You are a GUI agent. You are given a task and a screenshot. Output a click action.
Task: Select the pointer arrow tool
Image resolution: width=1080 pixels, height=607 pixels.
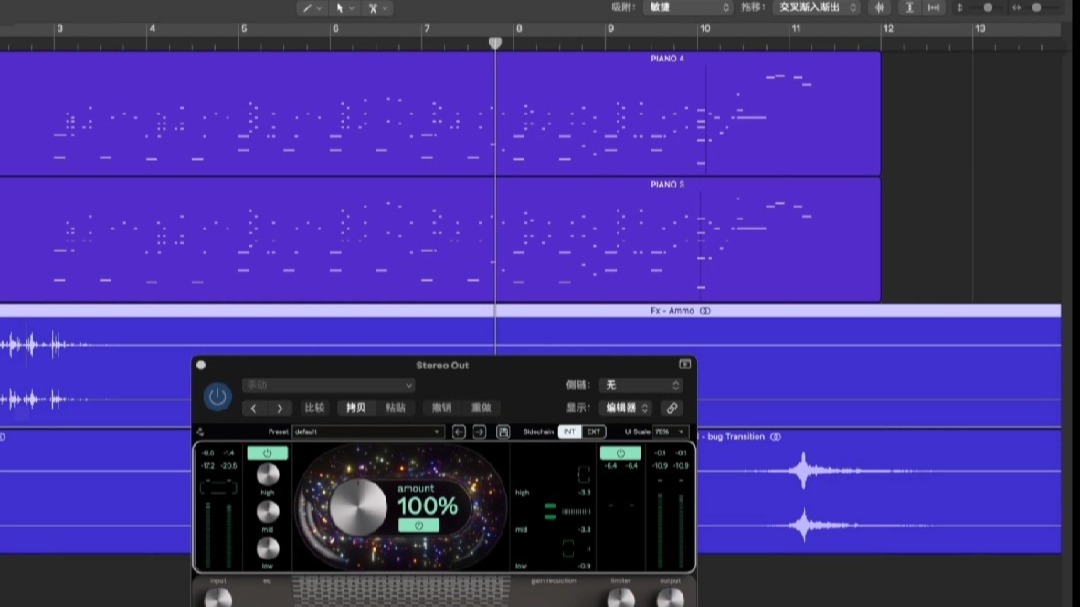(340, 8)
